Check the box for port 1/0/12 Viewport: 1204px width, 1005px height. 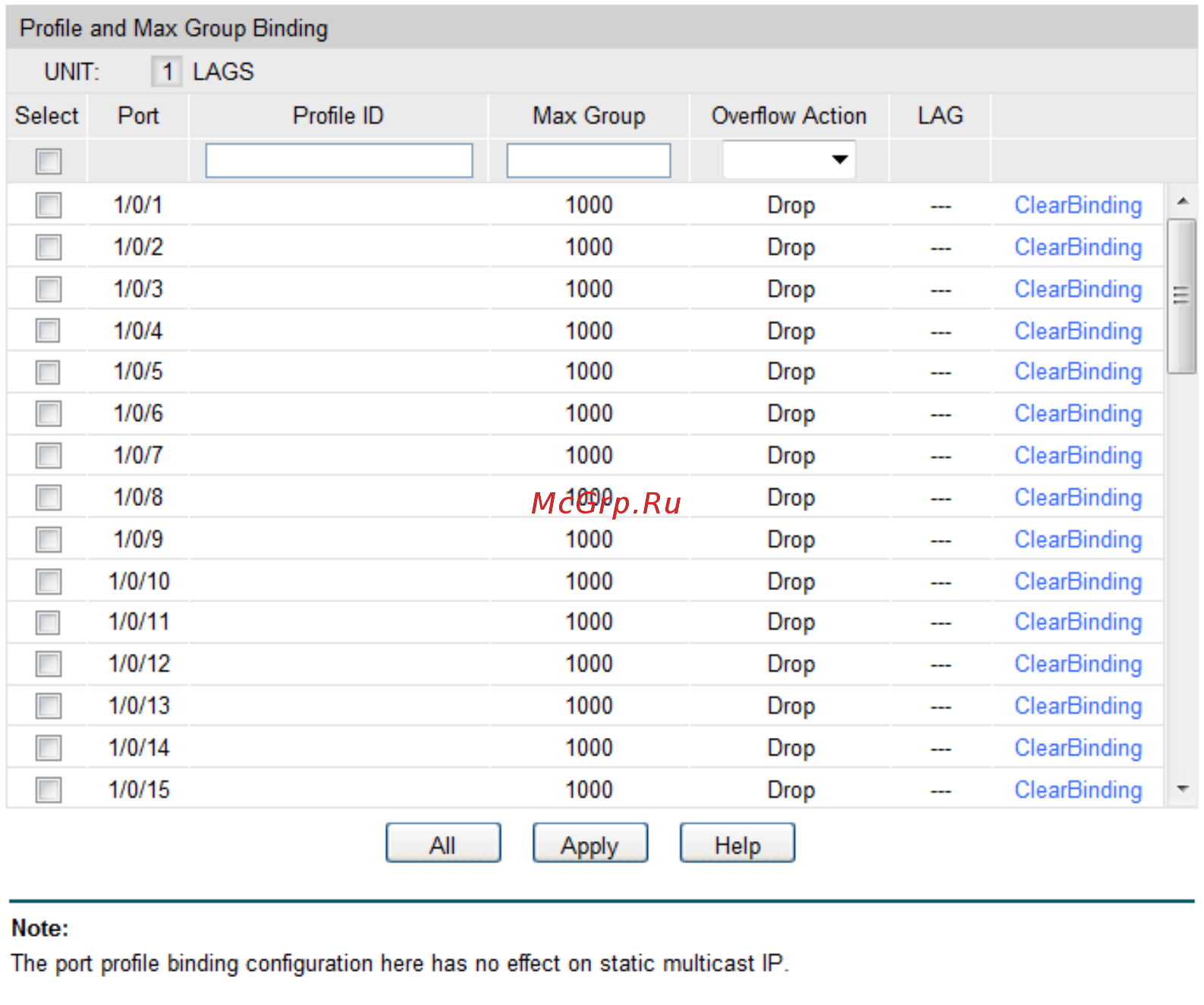pos(49,664)
